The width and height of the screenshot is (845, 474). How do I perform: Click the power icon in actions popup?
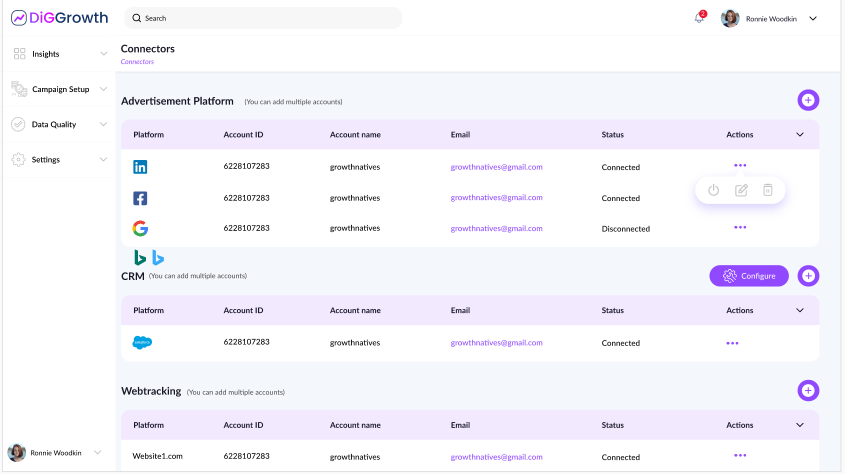pyautogui.click(x=713, y=190)
